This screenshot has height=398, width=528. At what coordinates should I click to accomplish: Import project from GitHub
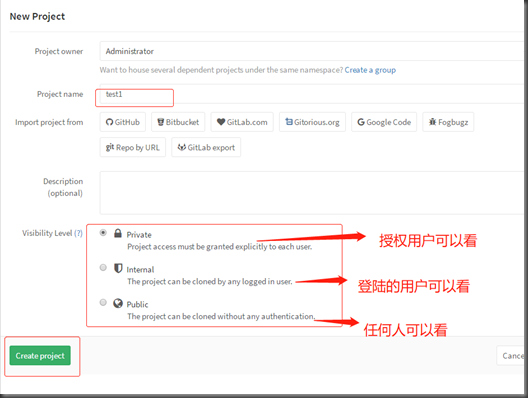[x=123, y=122]
